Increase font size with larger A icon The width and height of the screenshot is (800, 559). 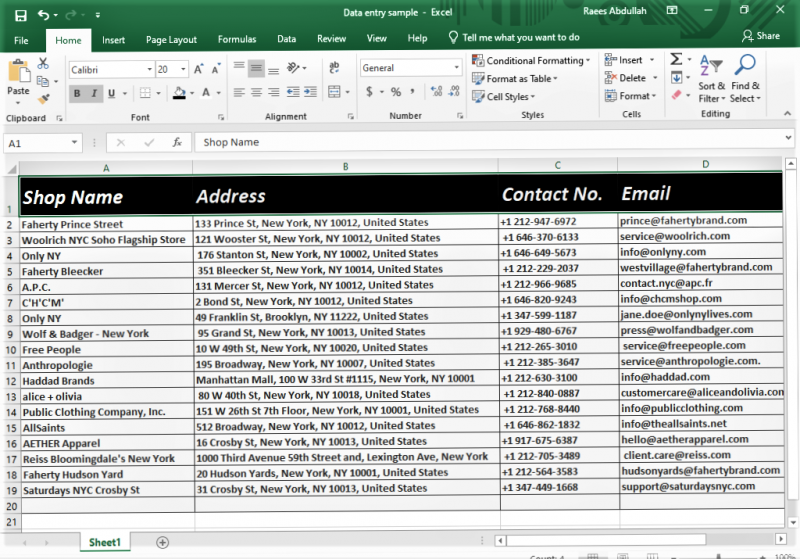198,69
